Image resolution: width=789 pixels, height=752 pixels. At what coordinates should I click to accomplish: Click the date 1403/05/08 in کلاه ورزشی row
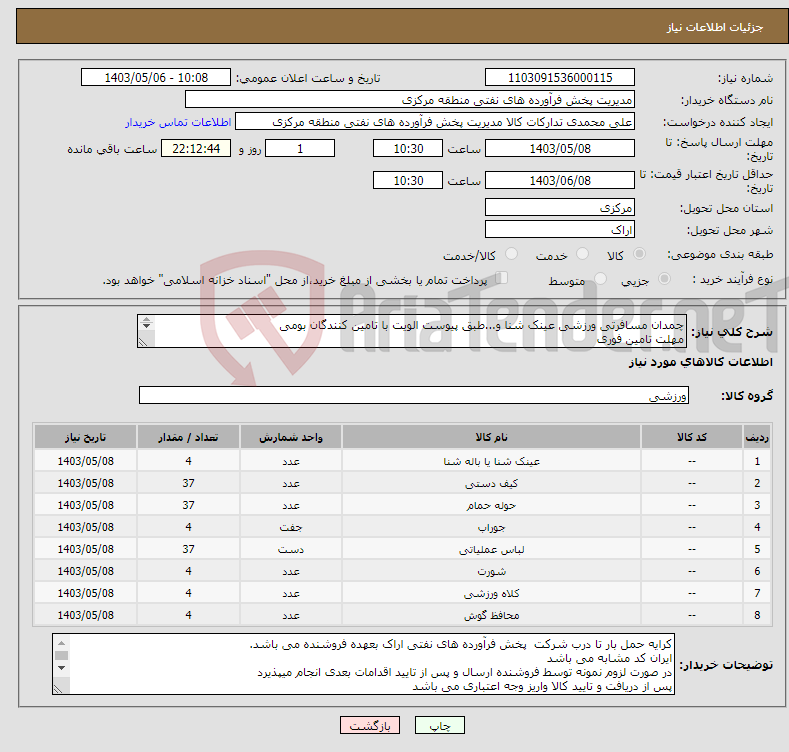[86, 593]
